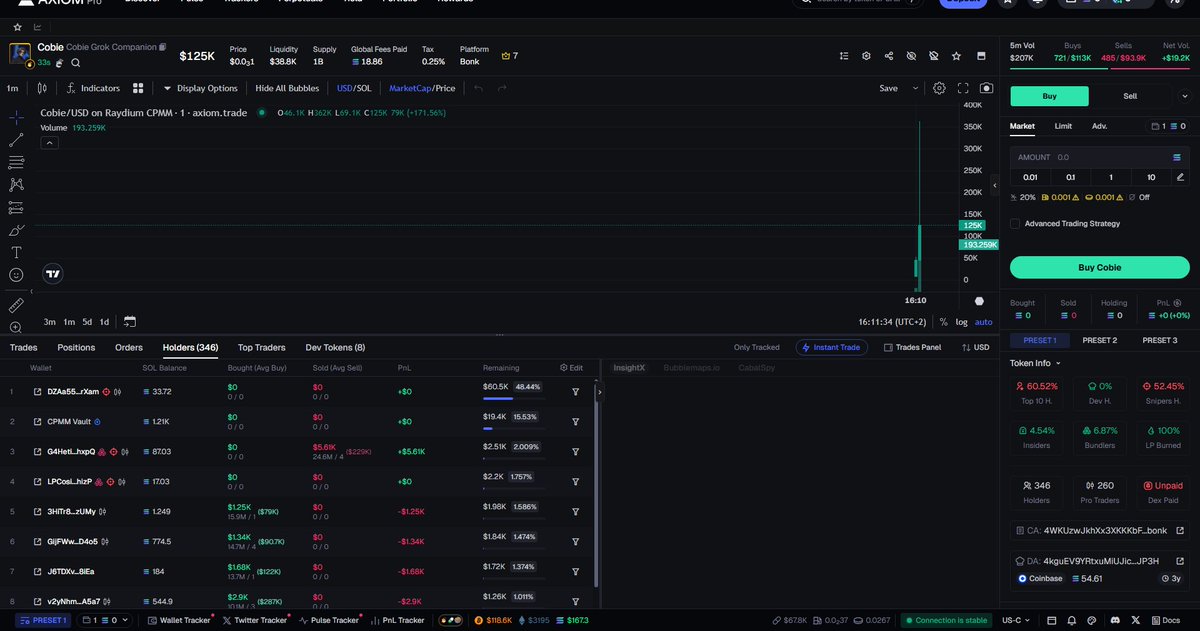Open the Display Options dropdown
Screen dimensions: 1200x631
point(200,88)
